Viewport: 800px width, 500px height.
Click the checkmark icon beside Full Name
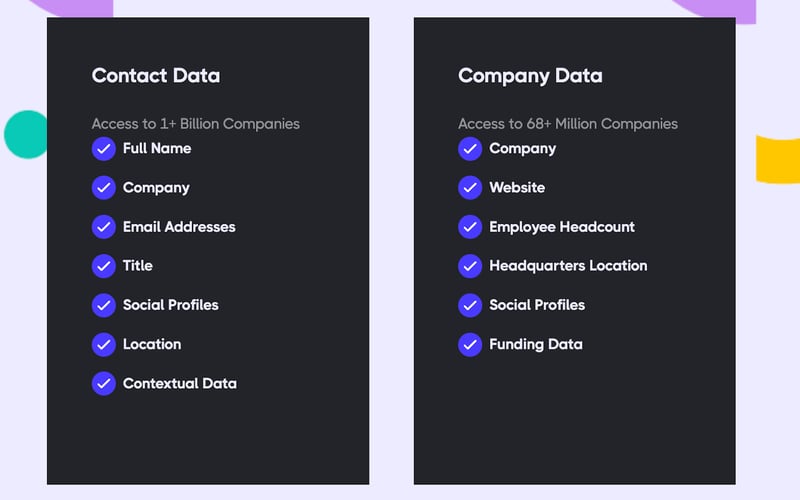104,149
